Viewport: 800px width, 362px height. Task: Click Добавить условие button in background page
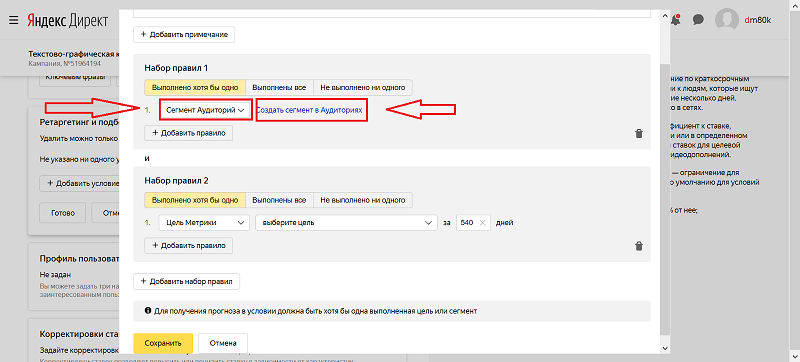click(79, 183)
